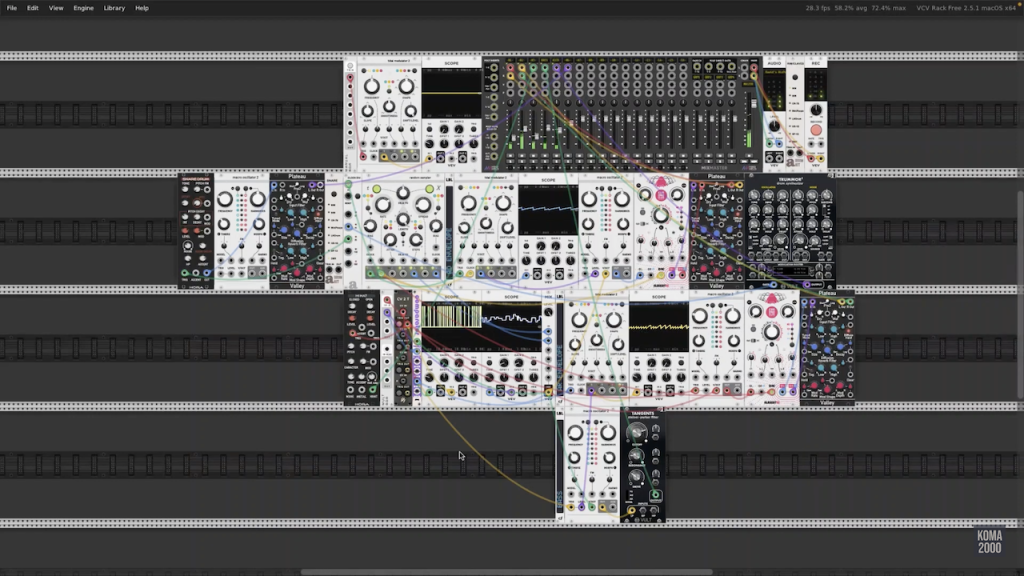Click Time knob on top-row Scope

[429, 144]
